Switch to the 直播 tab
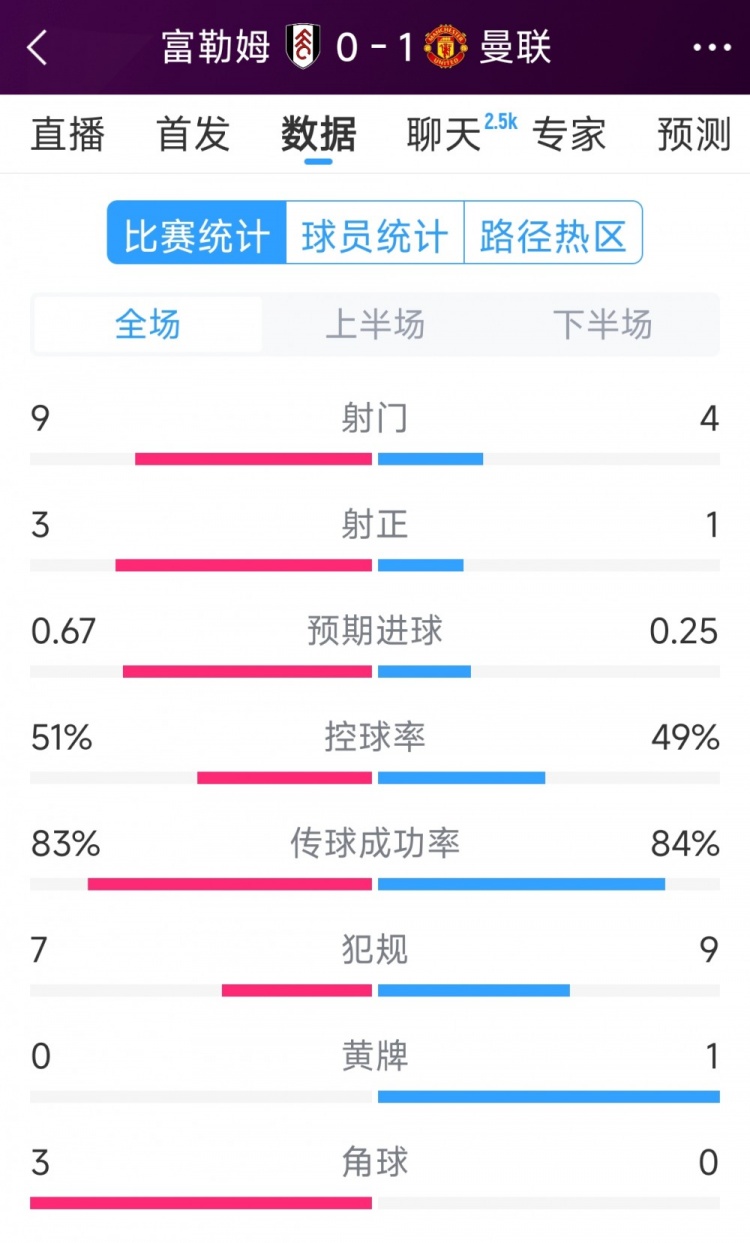 click(x=68, y=134)
